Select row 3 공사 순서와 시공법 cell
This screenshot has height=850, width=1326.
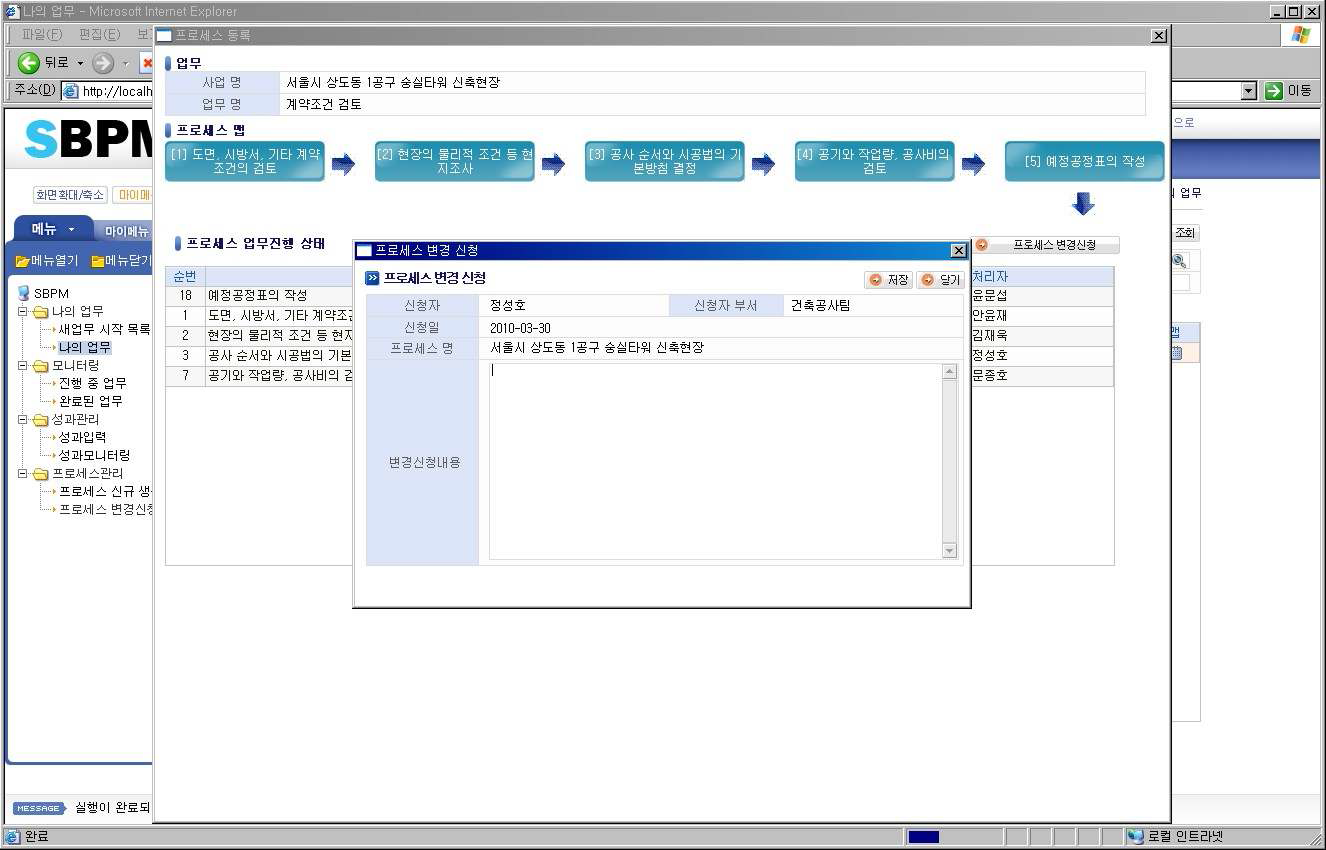click(x=279, y=356)
